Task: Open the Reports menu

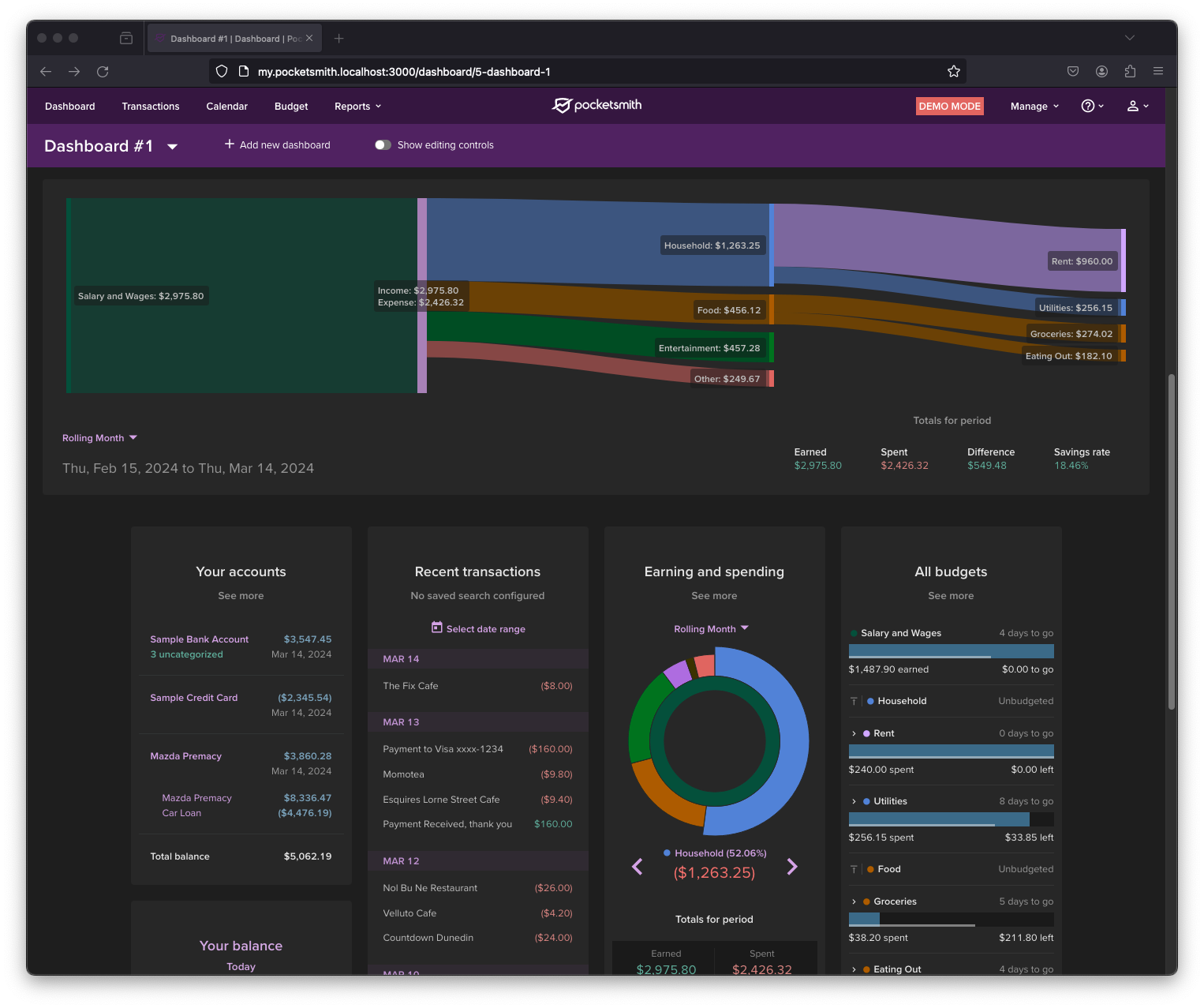Action: 357,107
